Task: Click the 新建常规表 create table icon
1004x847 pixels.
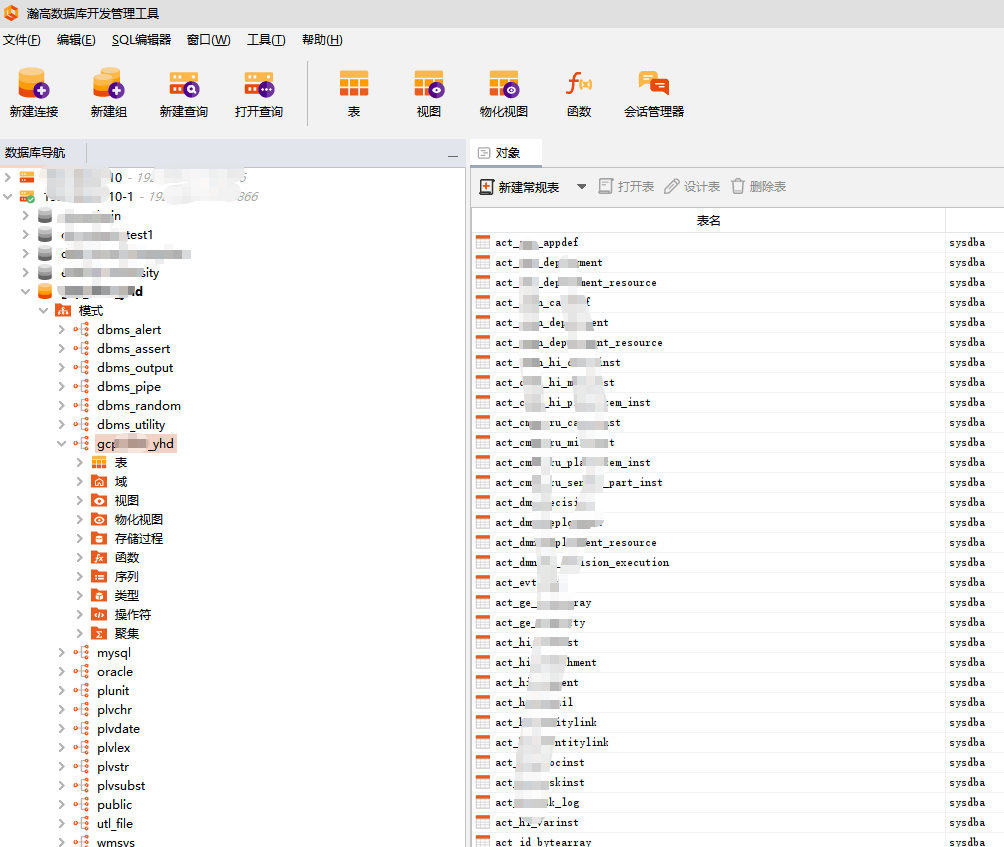Action: 487,186
